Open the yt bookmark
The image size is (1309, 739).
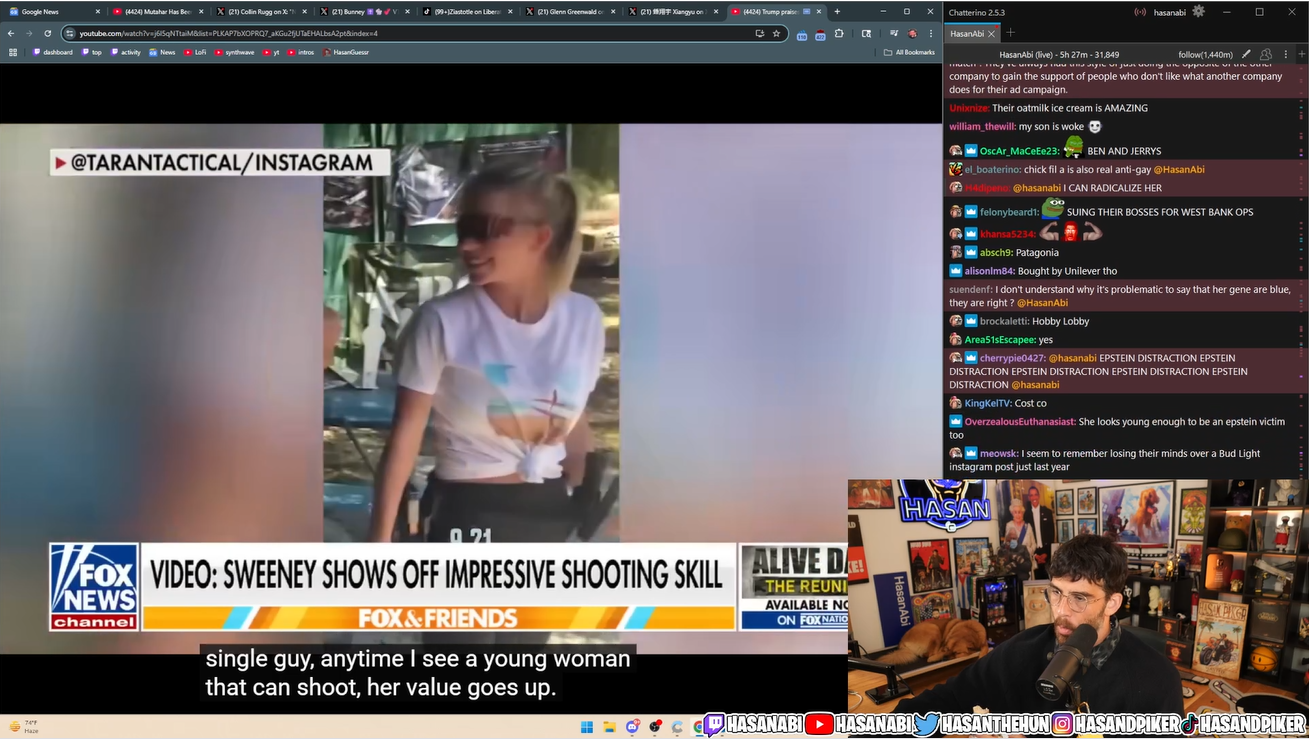click(272, 52)
